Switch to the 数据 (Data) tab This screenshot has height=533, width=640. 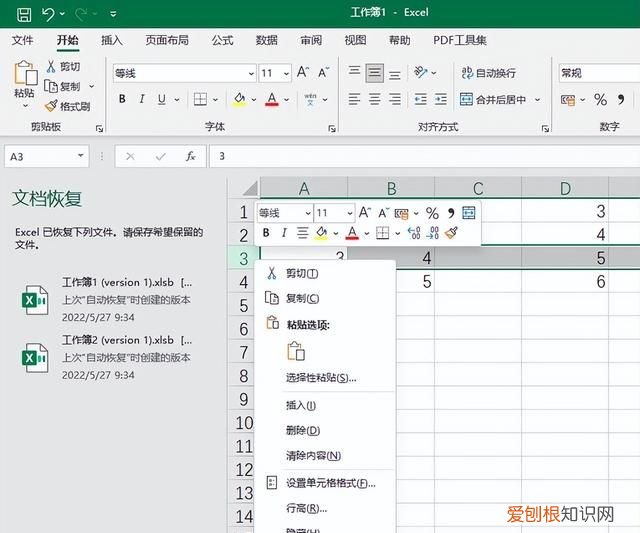coord(267,40)
